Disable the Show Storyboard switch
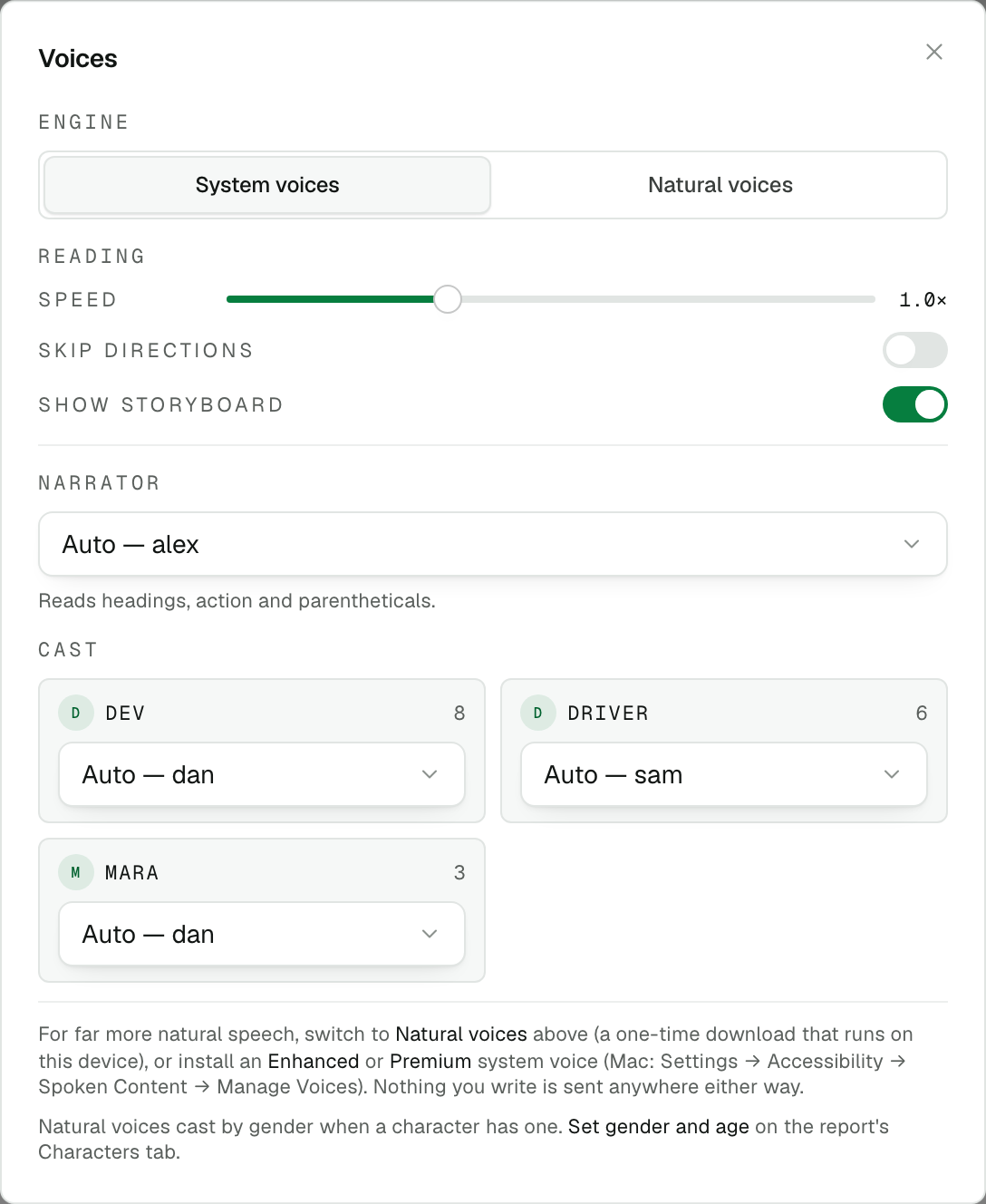 pos(915,404)
